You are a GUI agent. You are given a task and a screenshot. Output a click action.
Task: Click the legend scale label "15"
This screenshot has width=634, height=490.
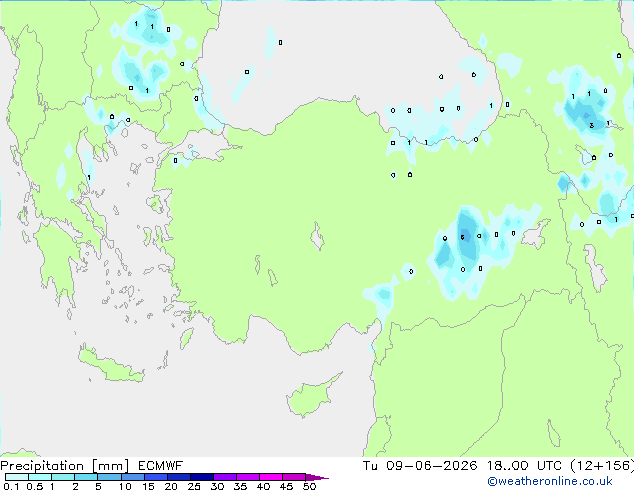[148, 486]
